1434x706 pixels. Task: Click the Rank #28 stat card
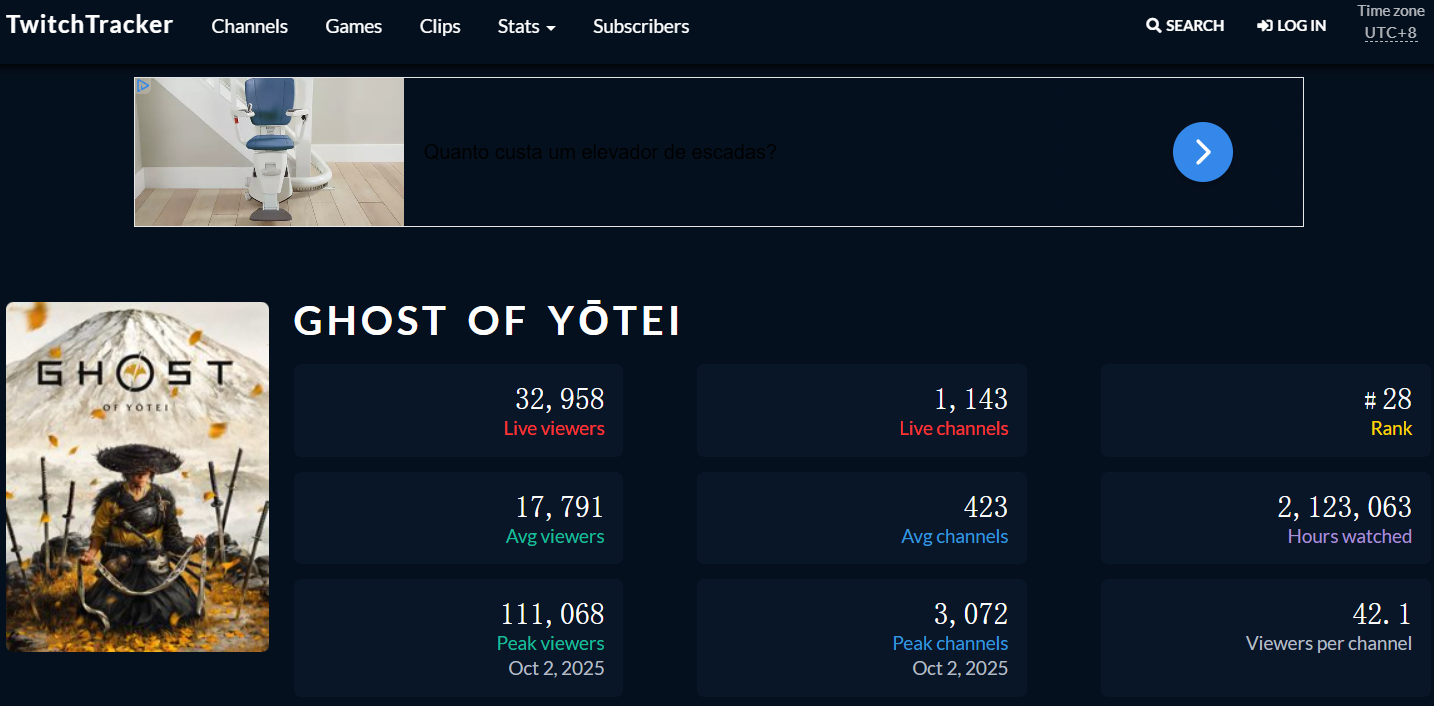click(1265, 411)
